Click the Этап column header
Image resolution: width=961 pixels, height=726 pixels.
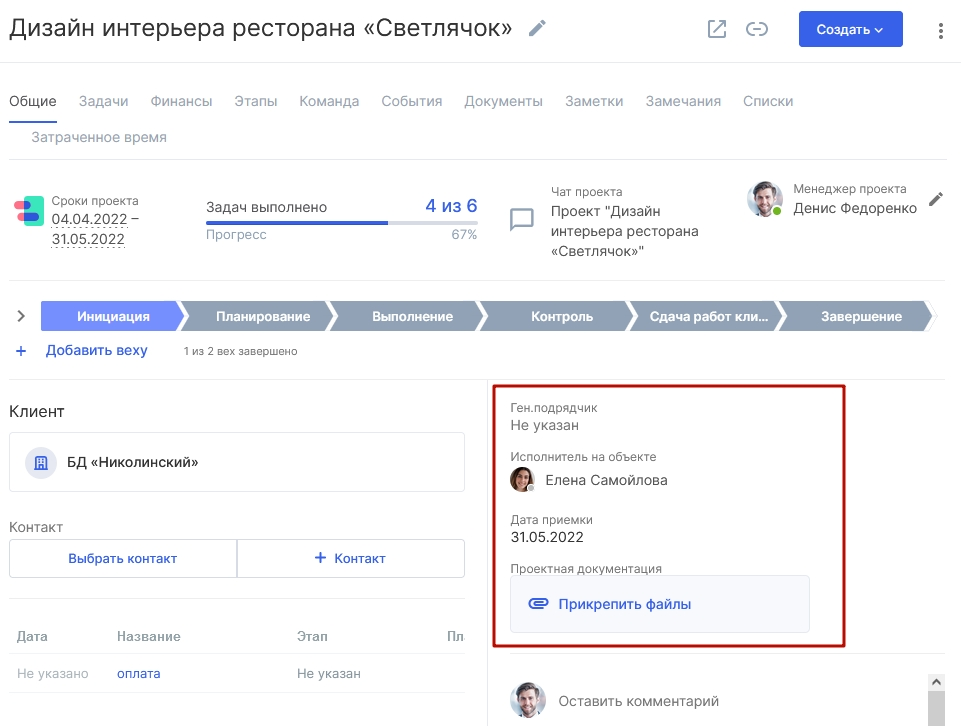tap(312, 637)
